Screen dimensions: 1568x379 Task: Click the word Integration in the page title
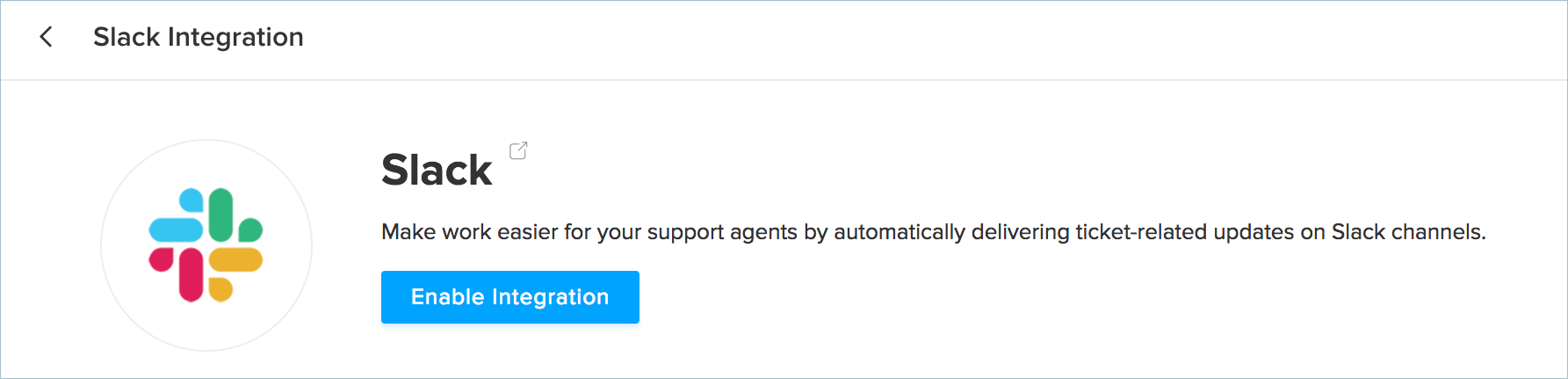click(x=235, y=37)
